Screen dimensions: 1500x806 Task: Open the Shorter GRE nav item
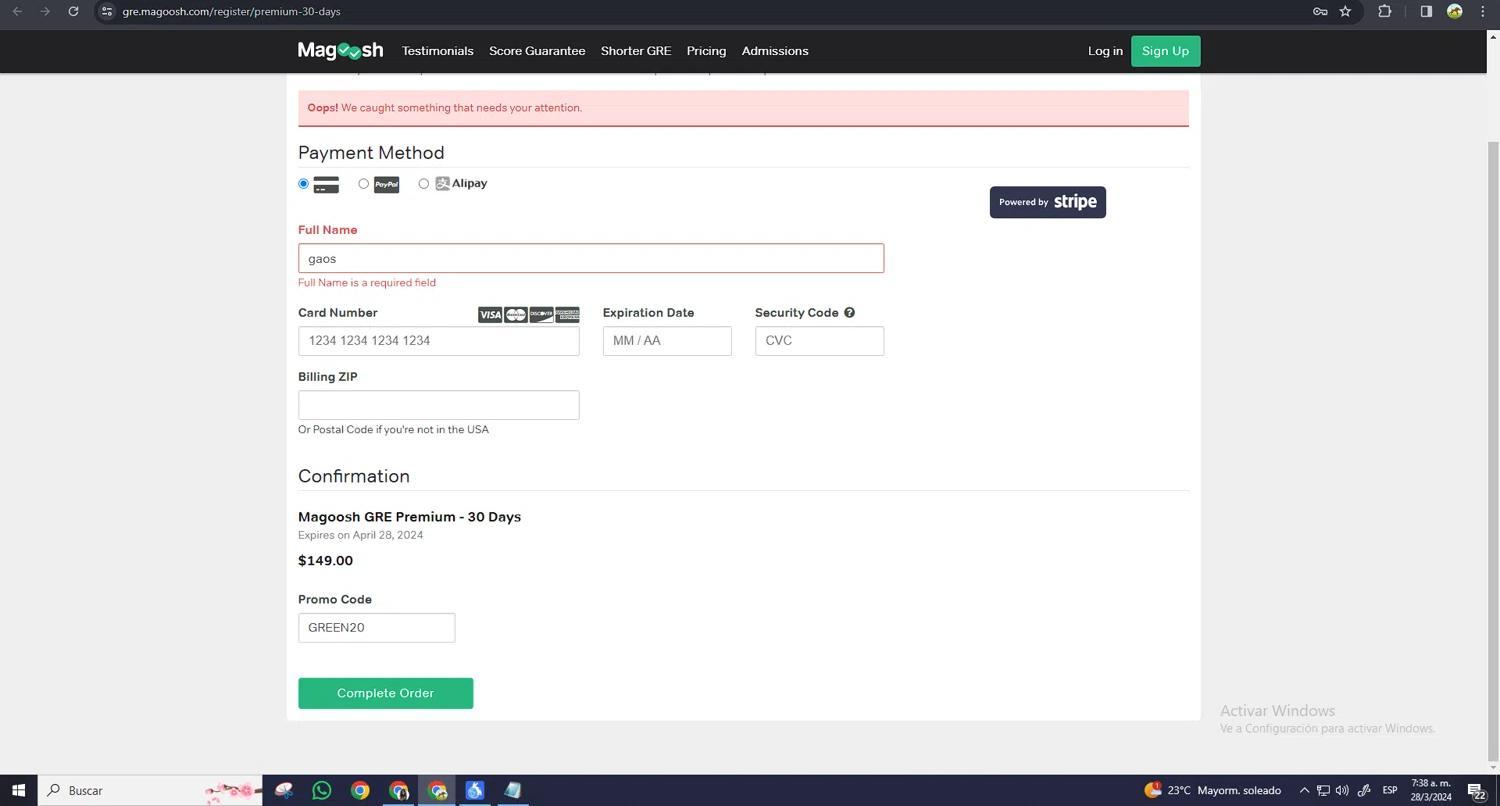(636, 51)
